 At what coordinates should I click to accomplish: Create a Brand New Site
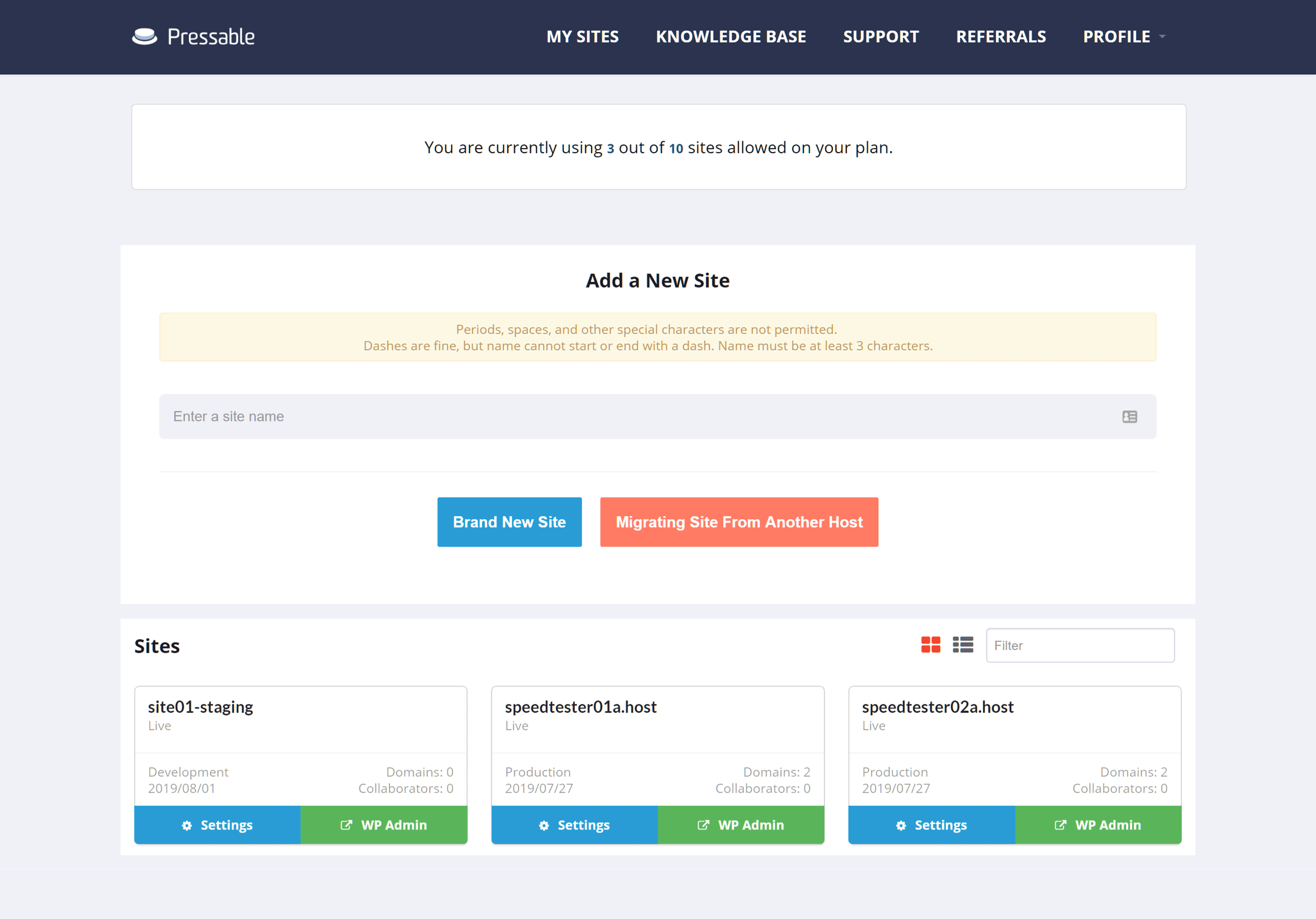pos(509,522)
